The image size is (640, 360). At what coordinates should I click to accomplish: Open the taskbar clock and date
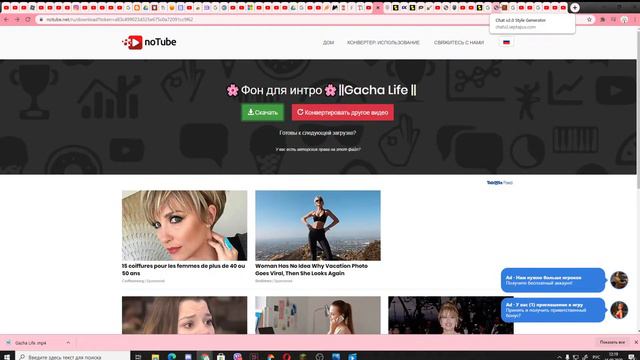[613, 356]
